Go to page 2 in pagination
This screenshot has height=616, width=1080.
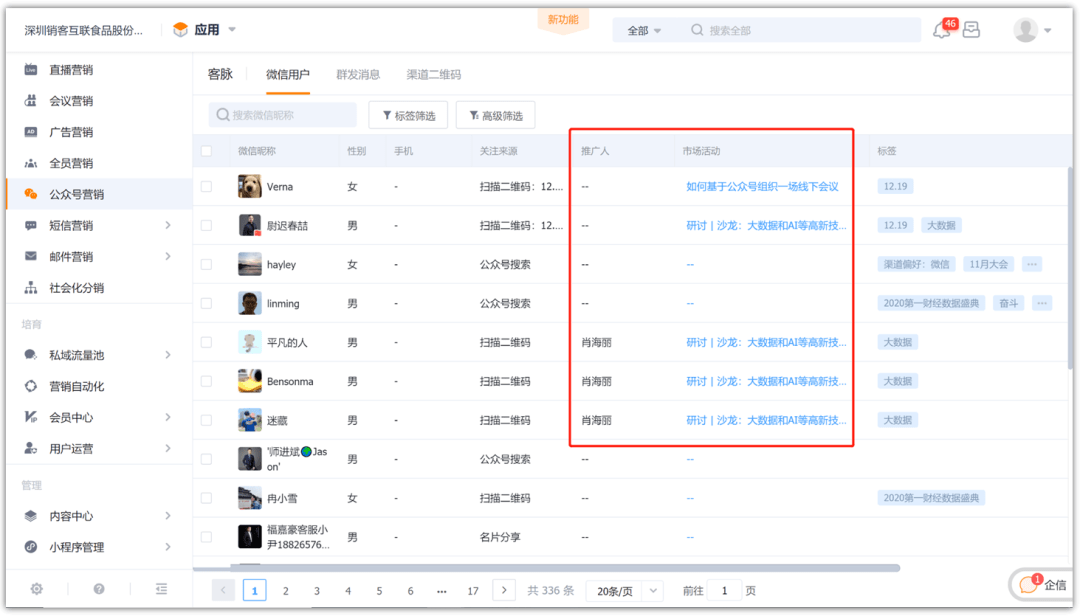point(286,591)
